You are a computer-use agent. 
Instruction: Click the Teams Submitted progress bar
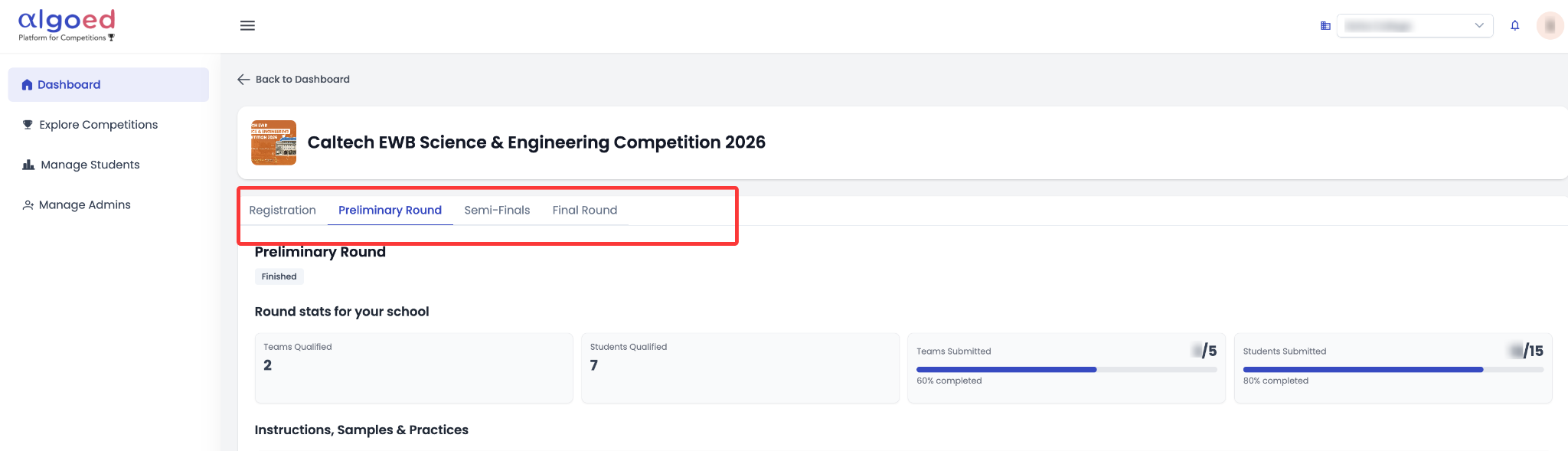(1067, 370)
